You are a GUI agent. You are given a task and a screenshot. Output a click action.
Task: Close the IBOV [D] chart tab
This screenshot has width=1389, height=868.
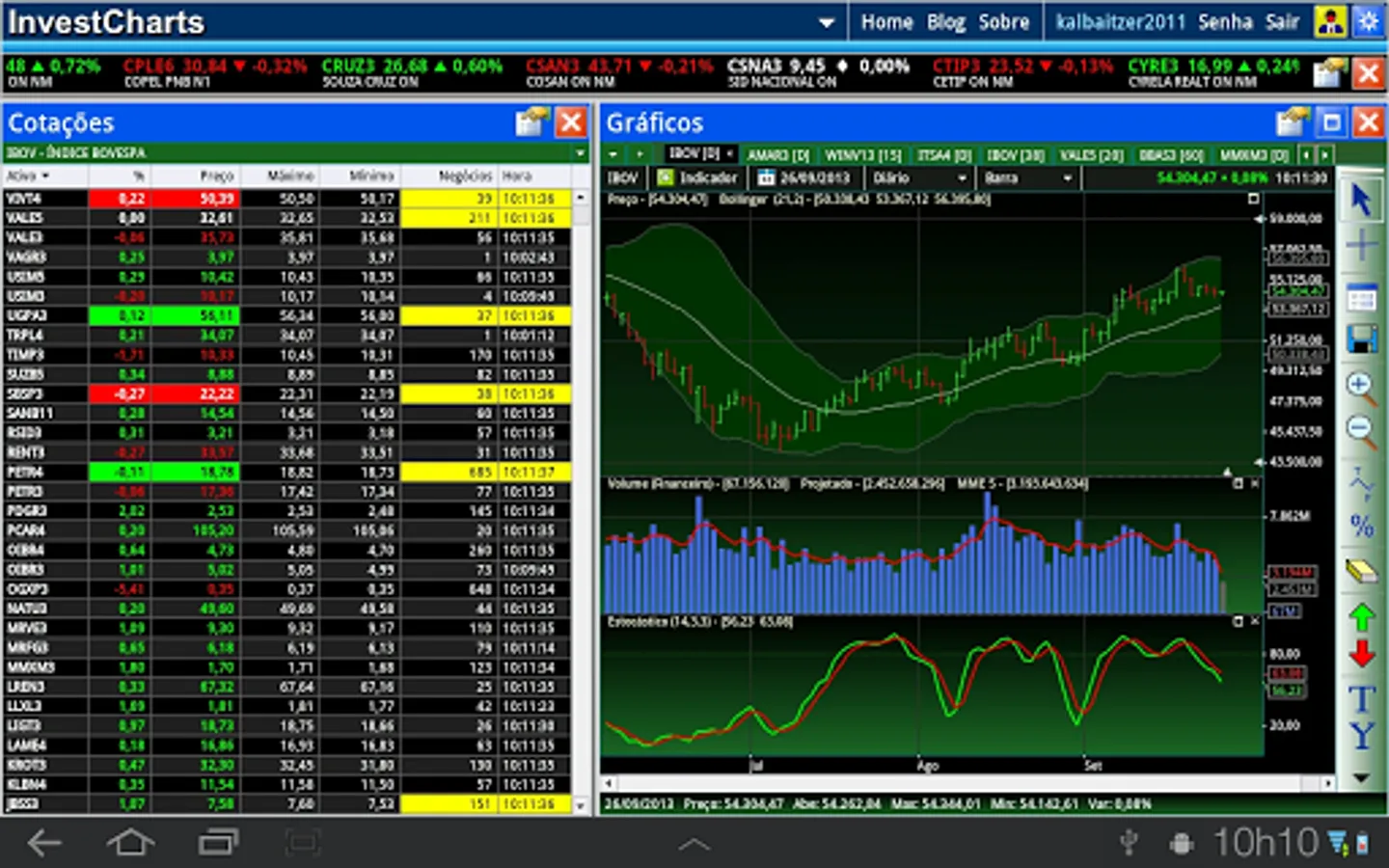pyautogui.click(x=730, y=153)
